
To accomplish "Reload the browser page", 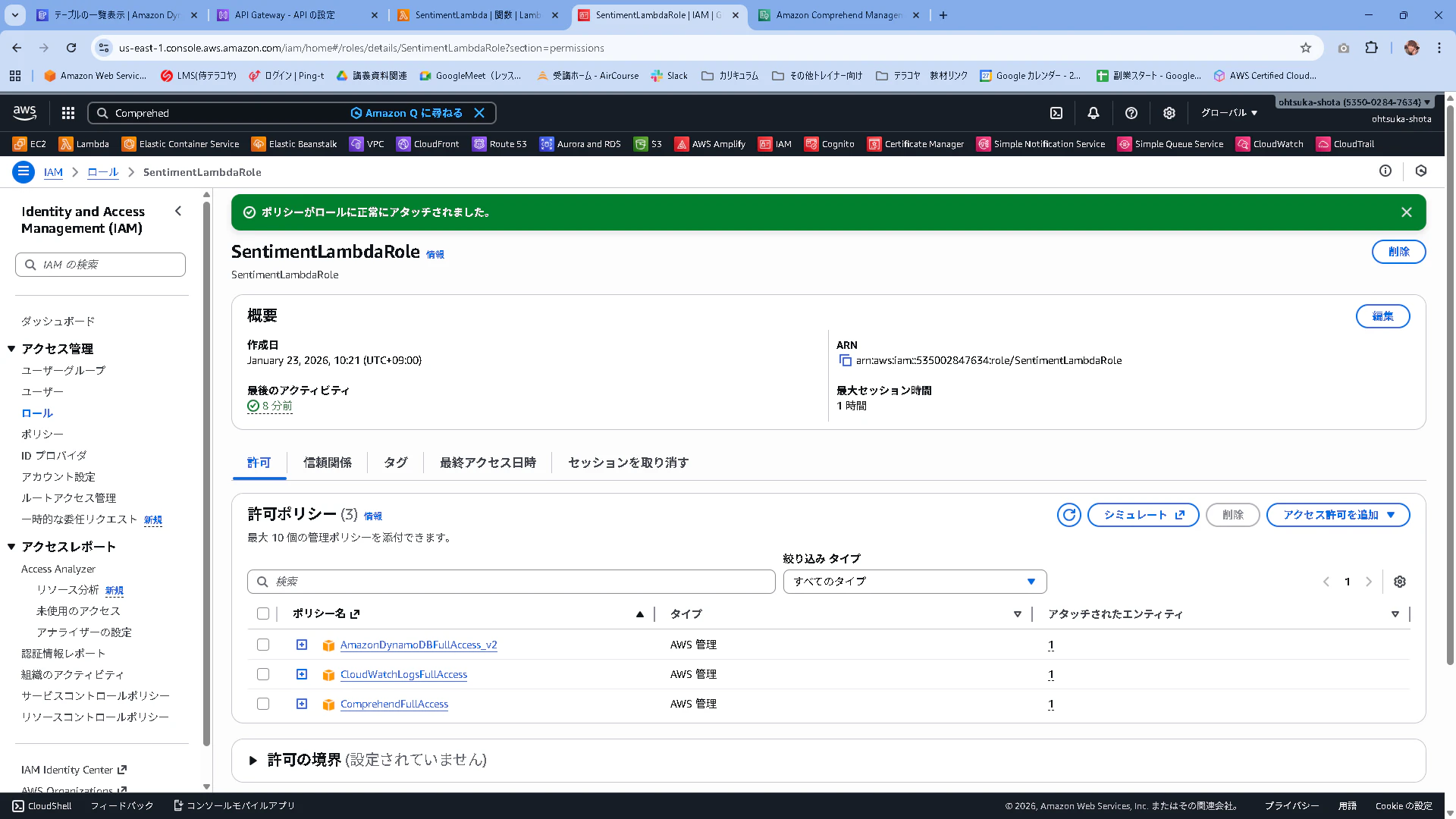I will click(x=71, y=48).
